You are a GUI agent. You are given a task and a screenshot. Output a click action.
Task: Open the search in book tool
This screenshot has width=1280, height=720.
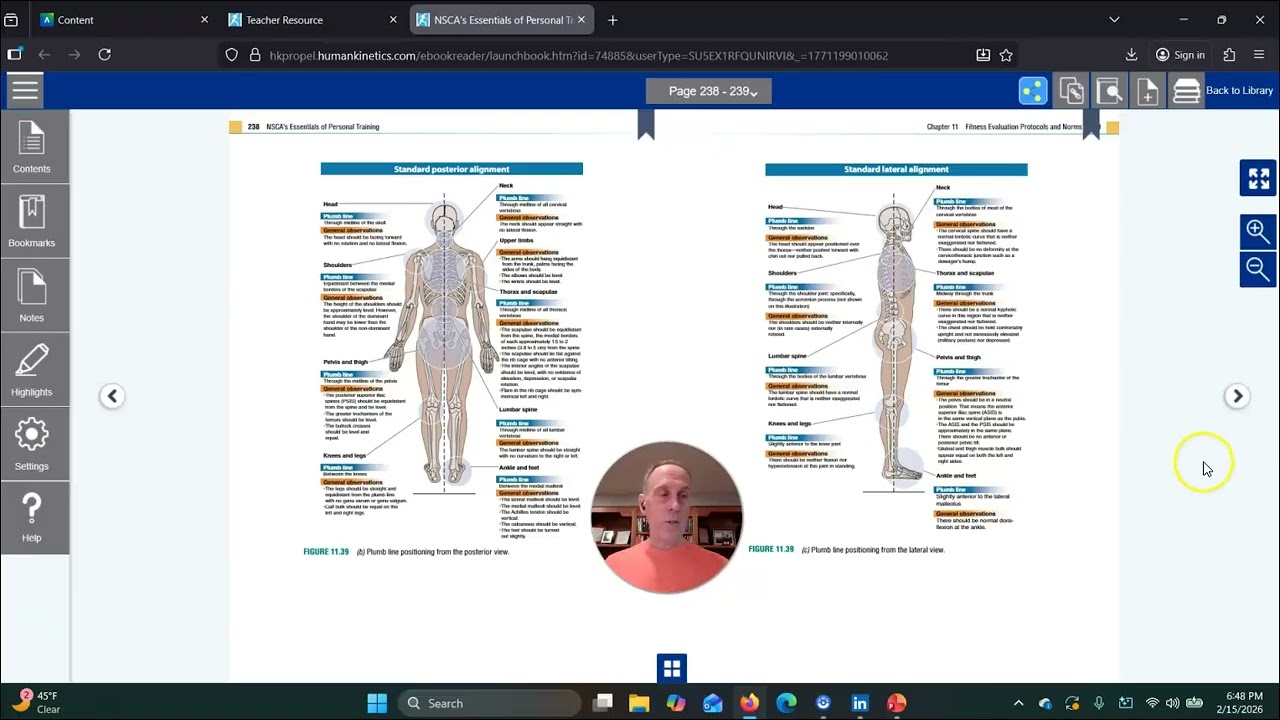point(1109,91)
